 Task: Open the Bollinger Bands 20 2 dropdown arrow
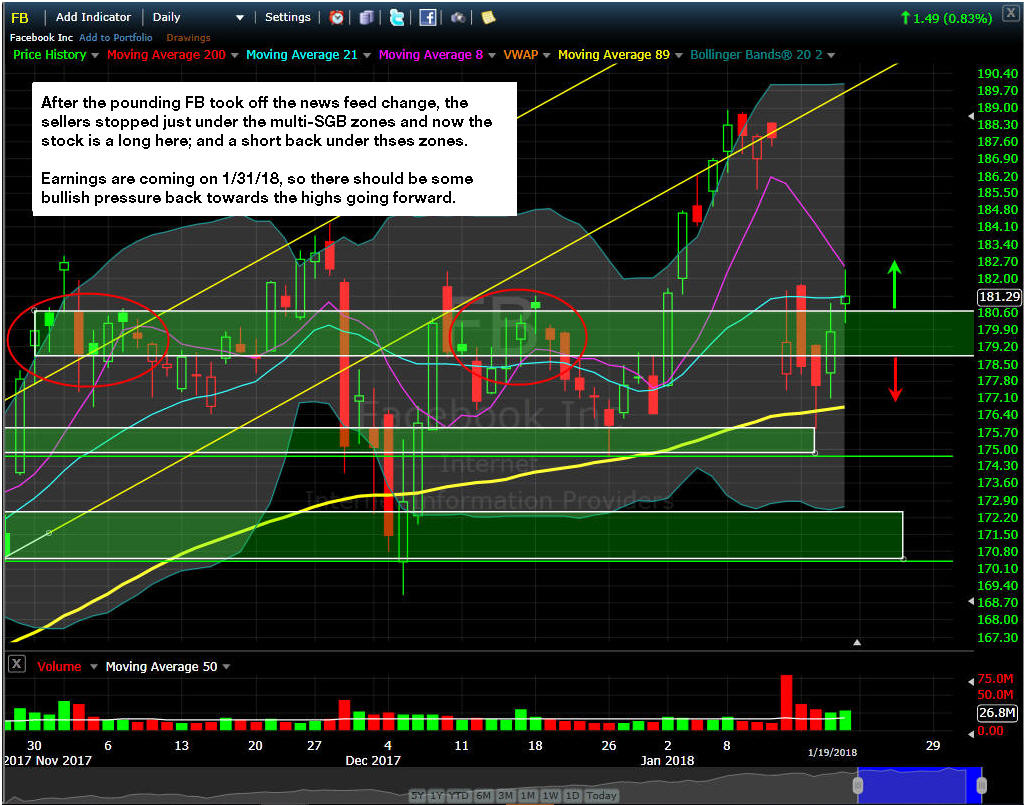coord(831,56)
